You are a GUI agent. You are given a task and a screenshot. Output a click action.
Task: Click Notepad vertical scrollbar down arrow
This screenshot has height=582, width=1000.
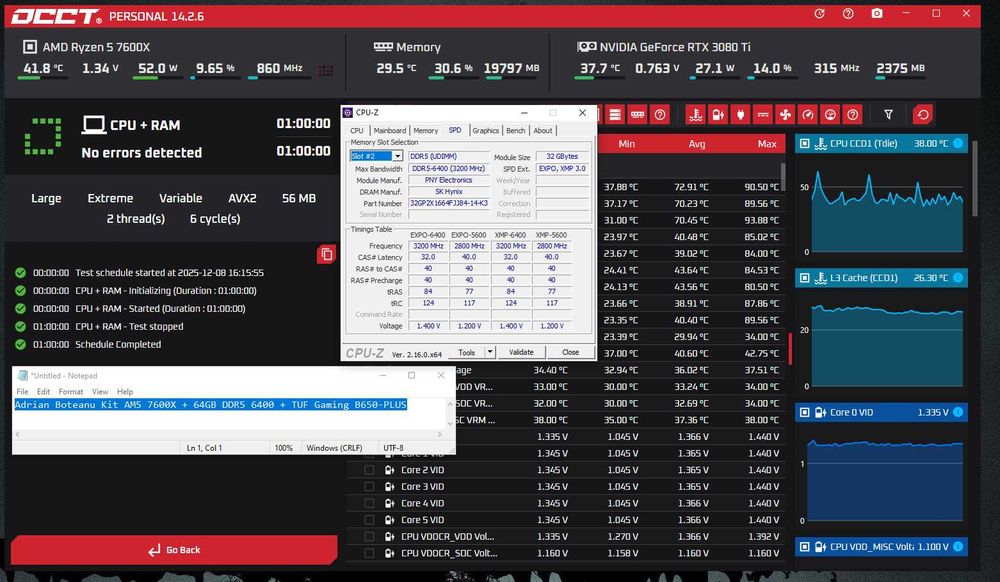pos(450,423)
